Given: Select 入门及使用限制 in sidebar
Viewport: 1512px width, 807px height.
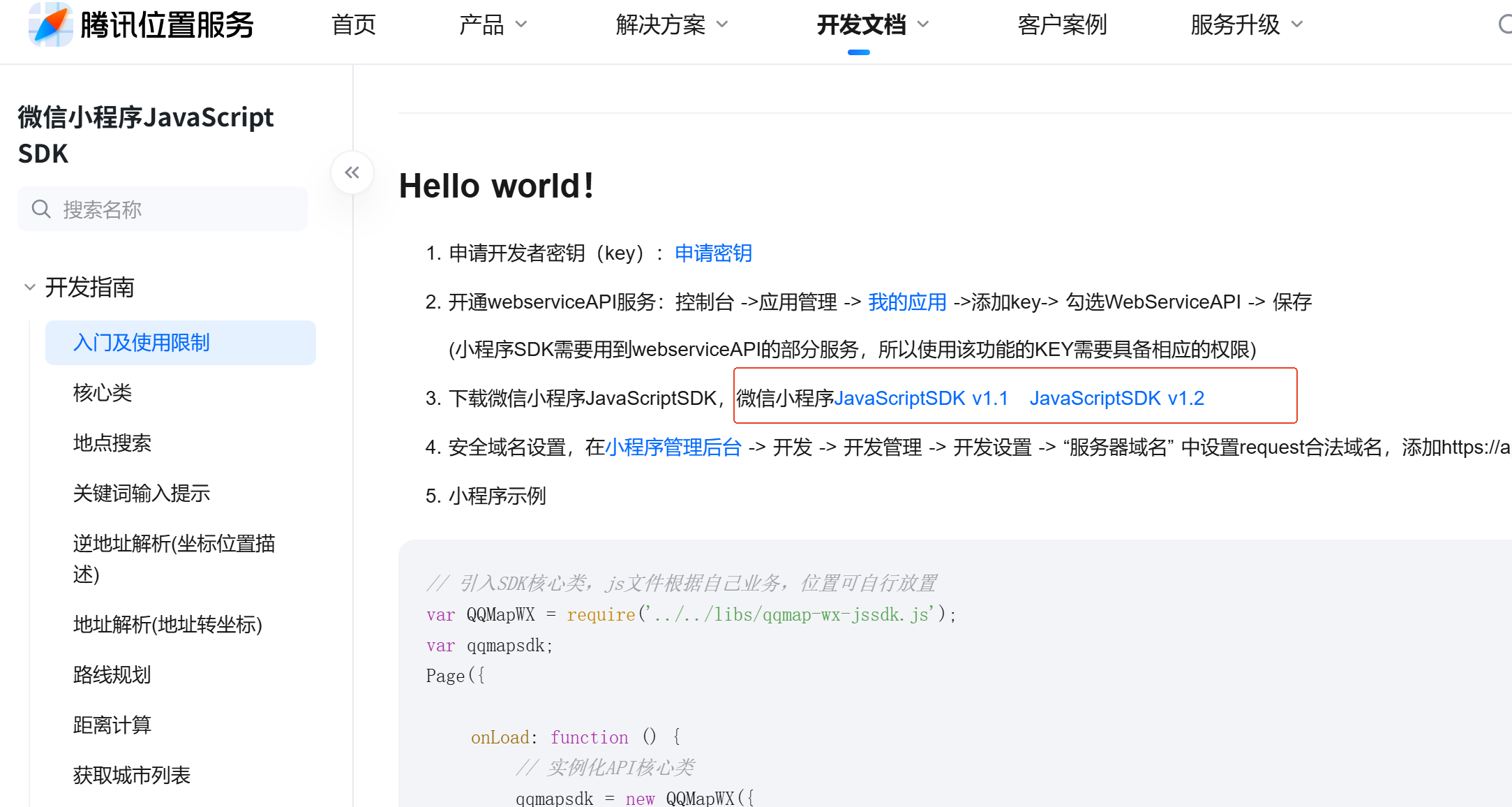Looking at the screenshot, I should (181, 343).
